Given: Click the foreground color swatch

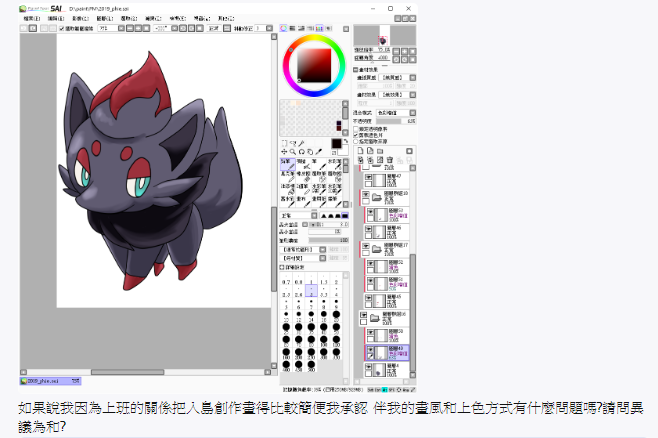Looking at the screenshot, I should pos(336,143).
